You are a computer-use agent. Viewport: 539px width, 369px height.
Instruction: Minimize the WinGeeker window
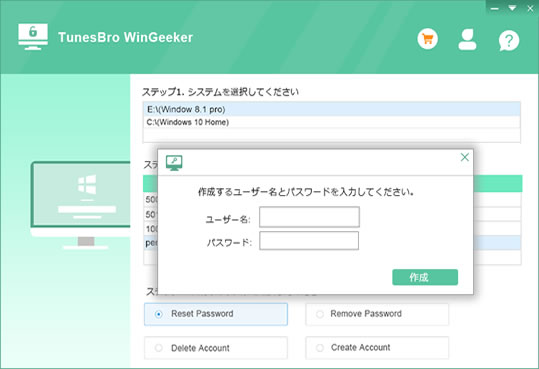[x=494, y=9]
